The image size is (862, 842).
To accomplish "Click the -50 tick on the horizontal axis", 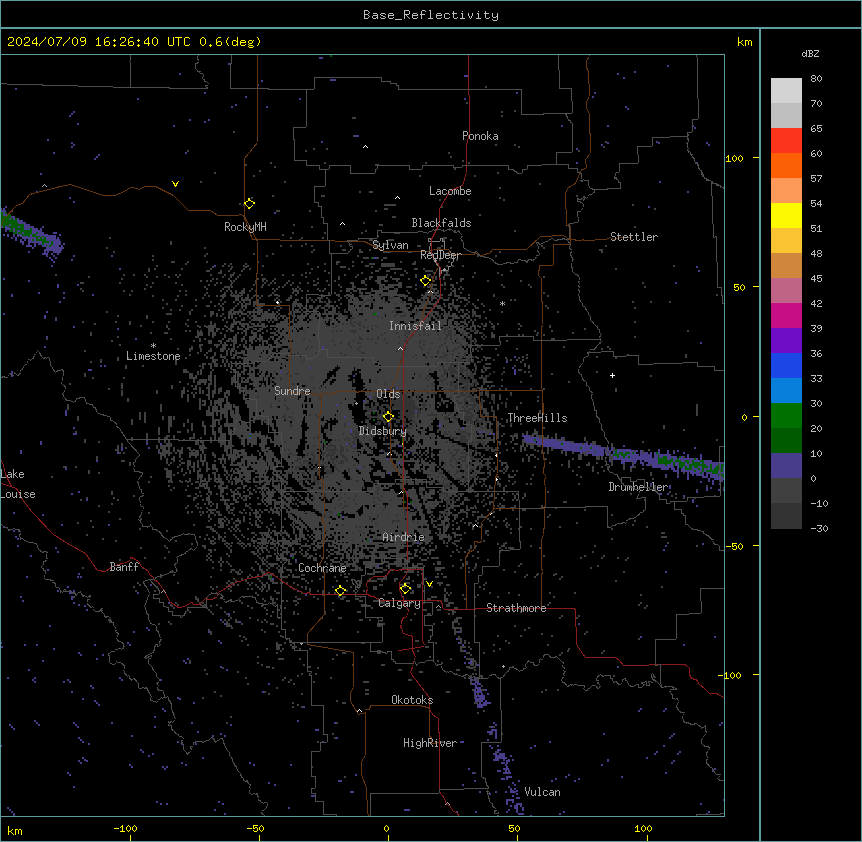I will [x=255, y=828].
